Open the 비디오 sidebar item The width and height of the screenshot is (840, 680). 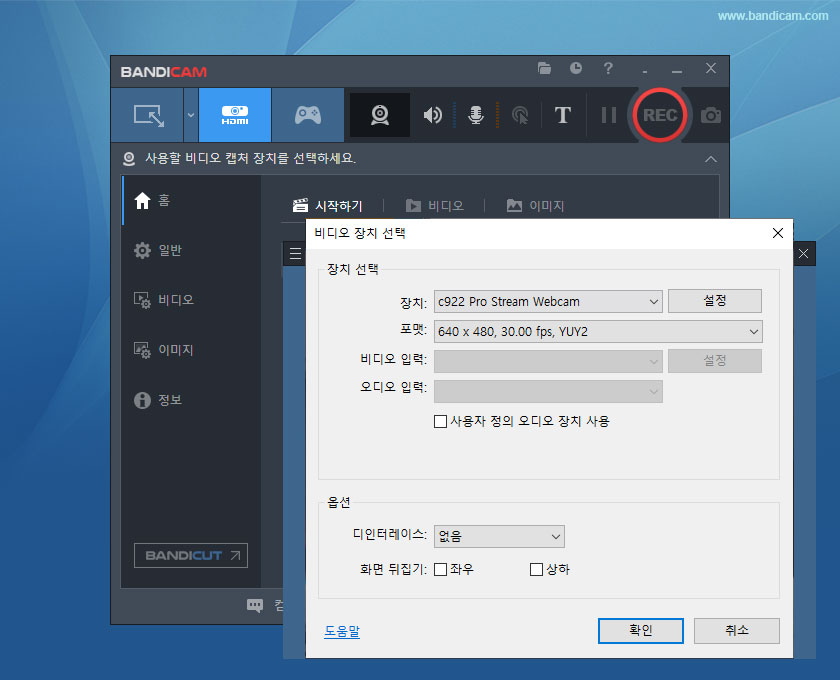click(x=191, y=300)
